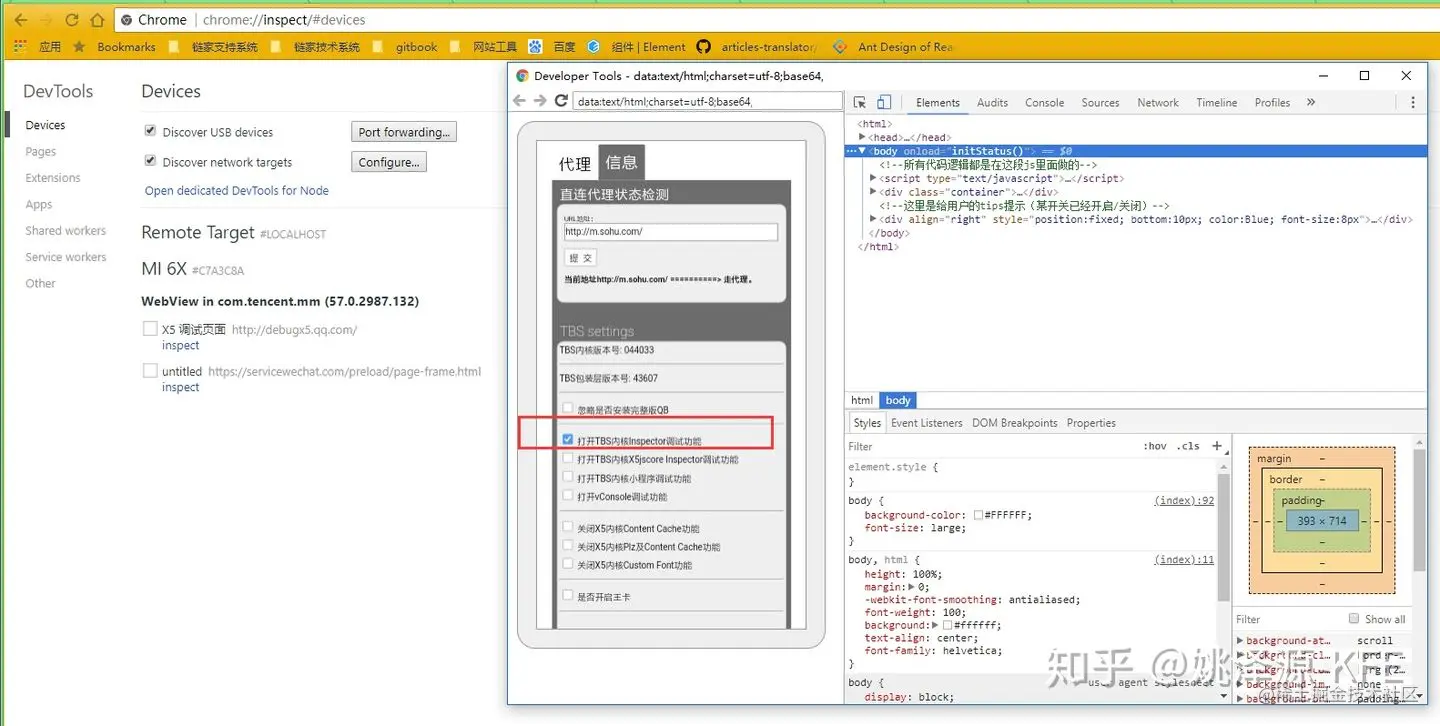Open the 网站工具 bookmark folder
The width and height of the screenshot is (1440, 726).
(484, 47)
